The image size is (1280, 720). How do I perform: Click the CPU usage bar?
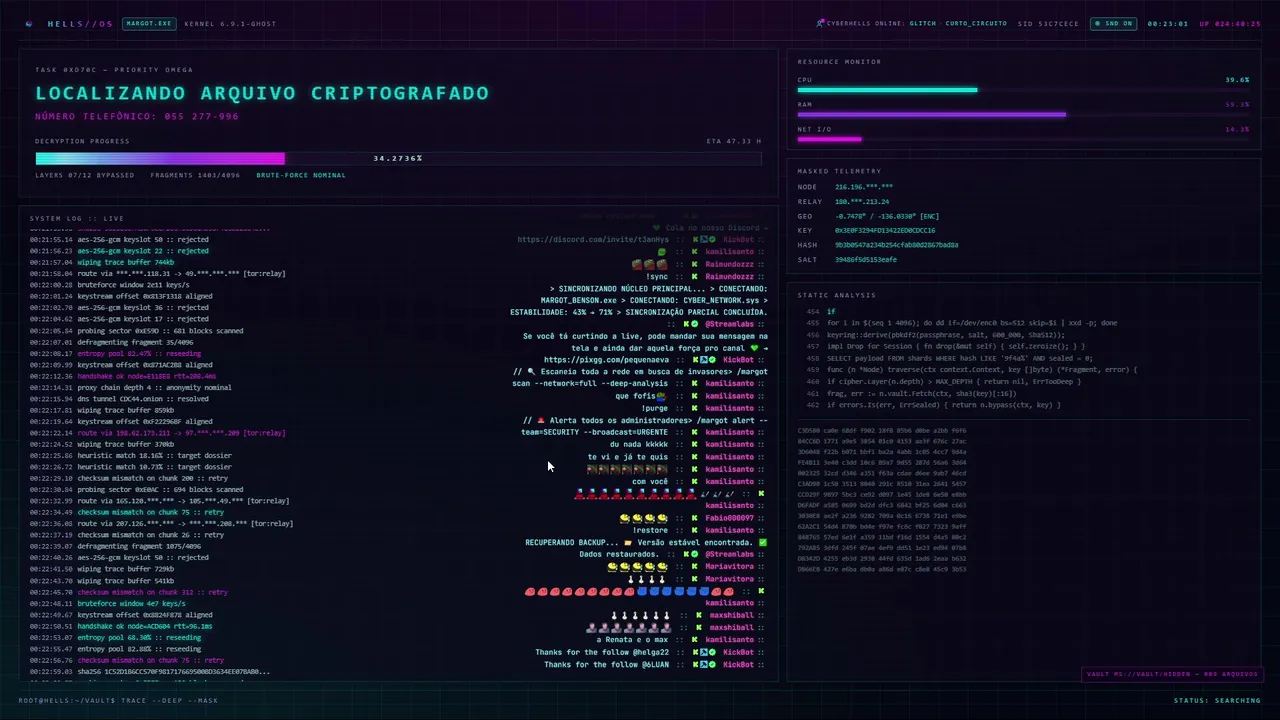pyautogui.click(x=1023, y=89)
